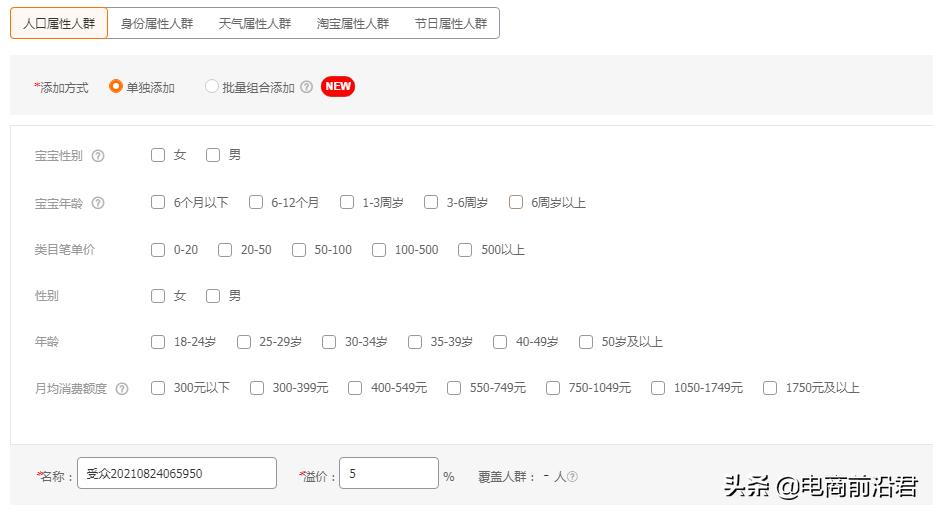Switch to 身份属性人群 tab
This screenshot has height=513, width=933.
(157, 23)
